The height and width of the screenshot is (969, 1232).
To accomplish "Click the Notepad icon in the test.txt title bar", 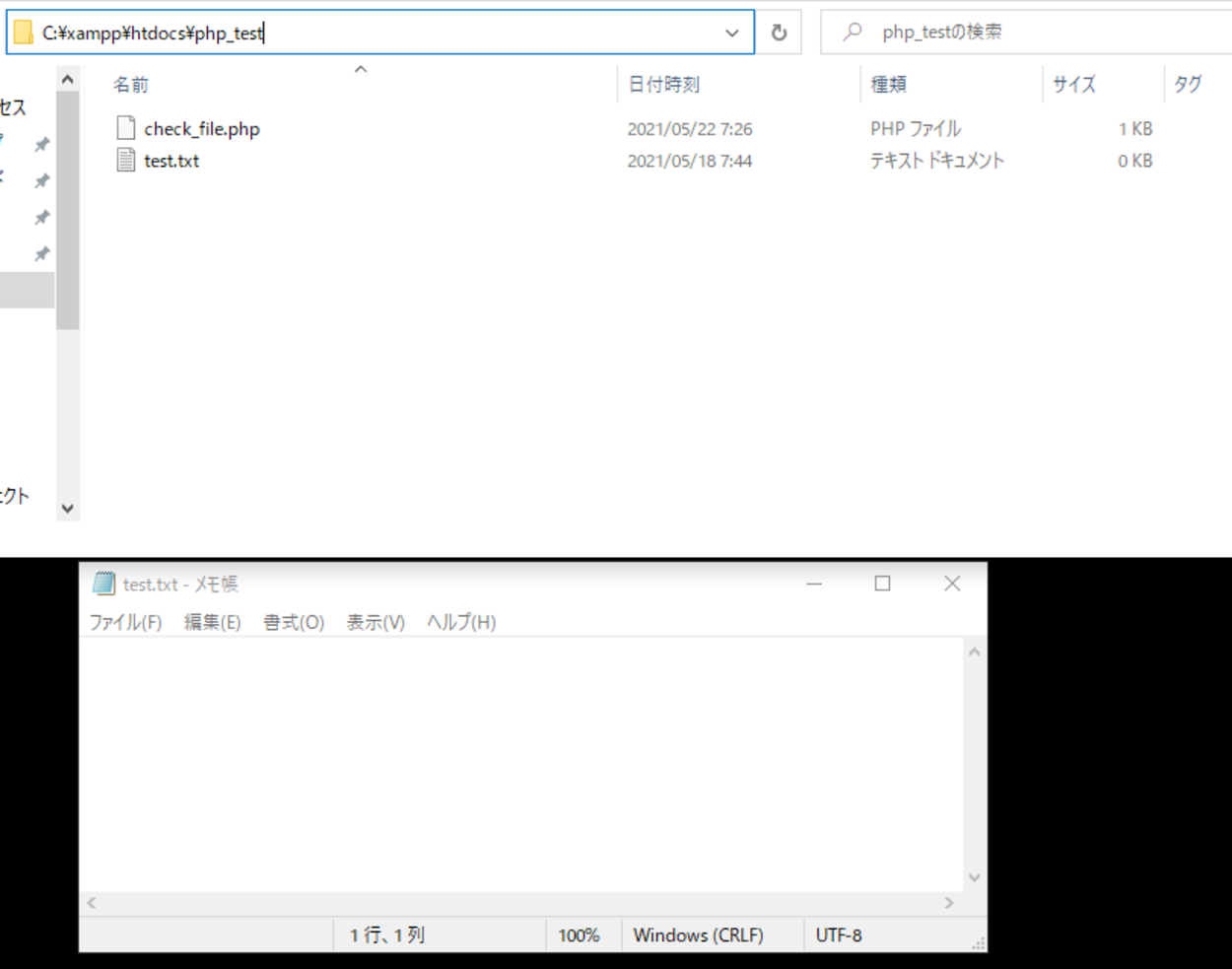I will coord(103,584).
